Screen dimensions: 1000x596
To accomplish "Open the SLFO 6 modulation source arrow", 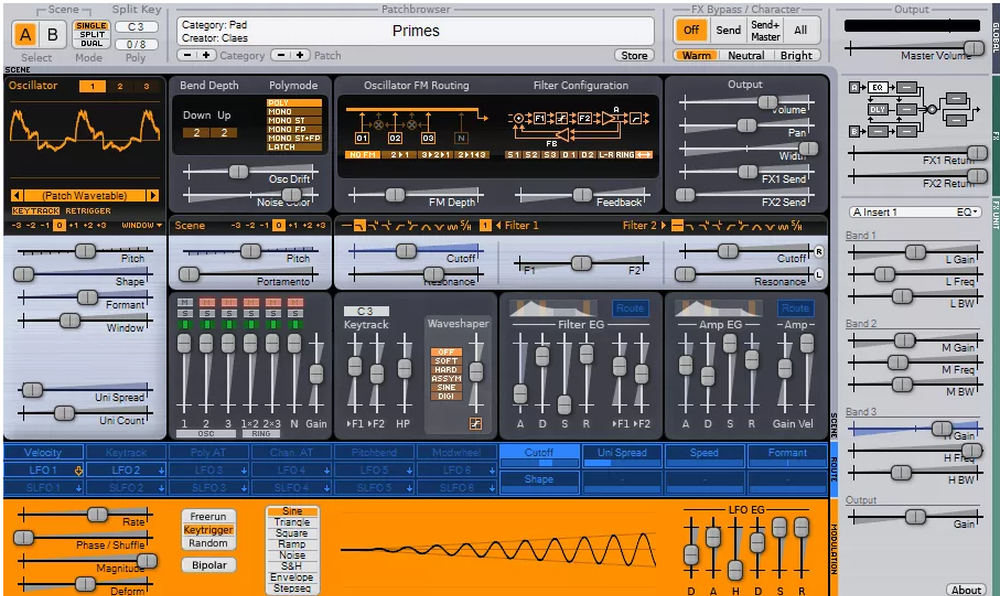I will pos(492,488).
